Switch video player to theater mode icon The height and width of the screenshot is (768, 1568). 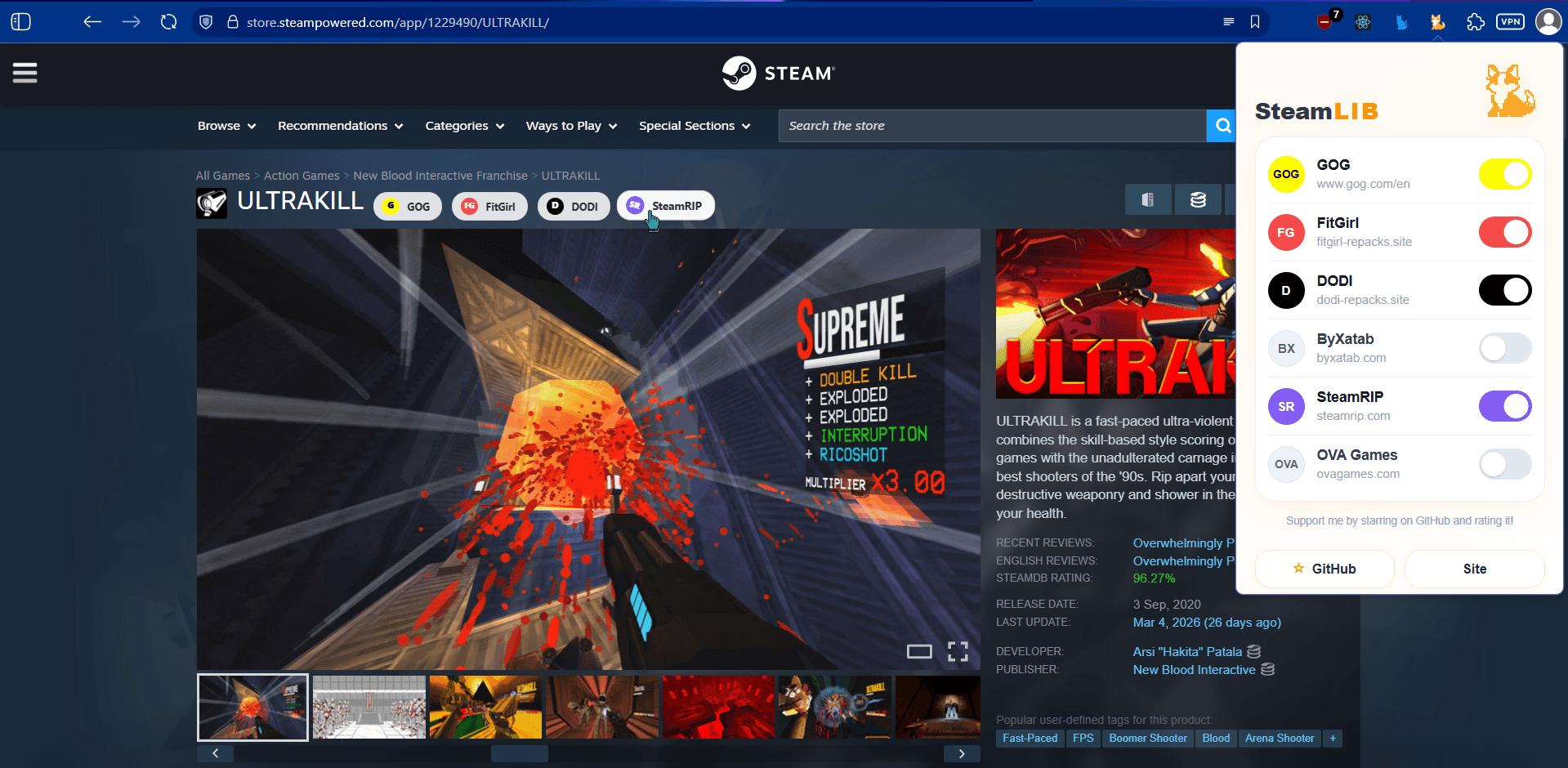[x=919, y=651]
